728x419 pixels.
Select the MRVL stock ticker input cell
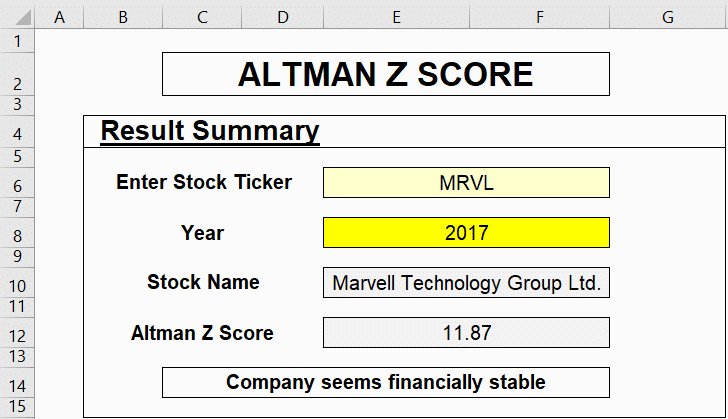point(466,183)
